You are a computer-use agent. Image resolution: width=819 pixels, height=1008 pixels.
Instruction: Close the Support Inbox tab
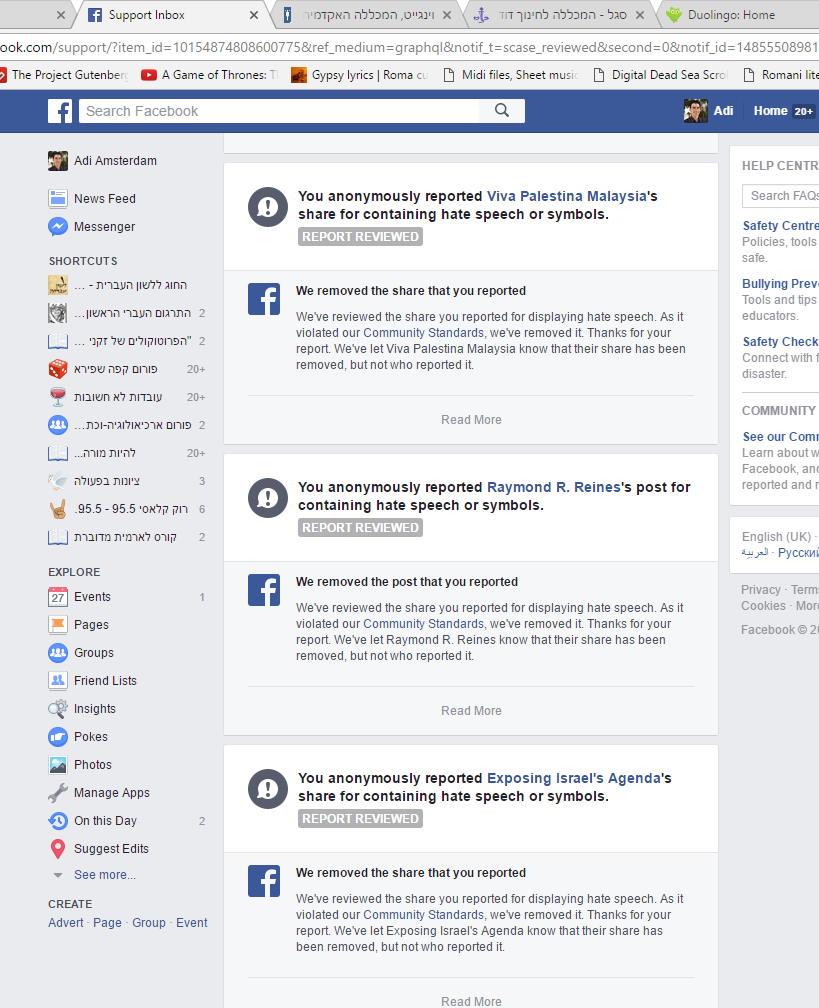tap(254, 15)
